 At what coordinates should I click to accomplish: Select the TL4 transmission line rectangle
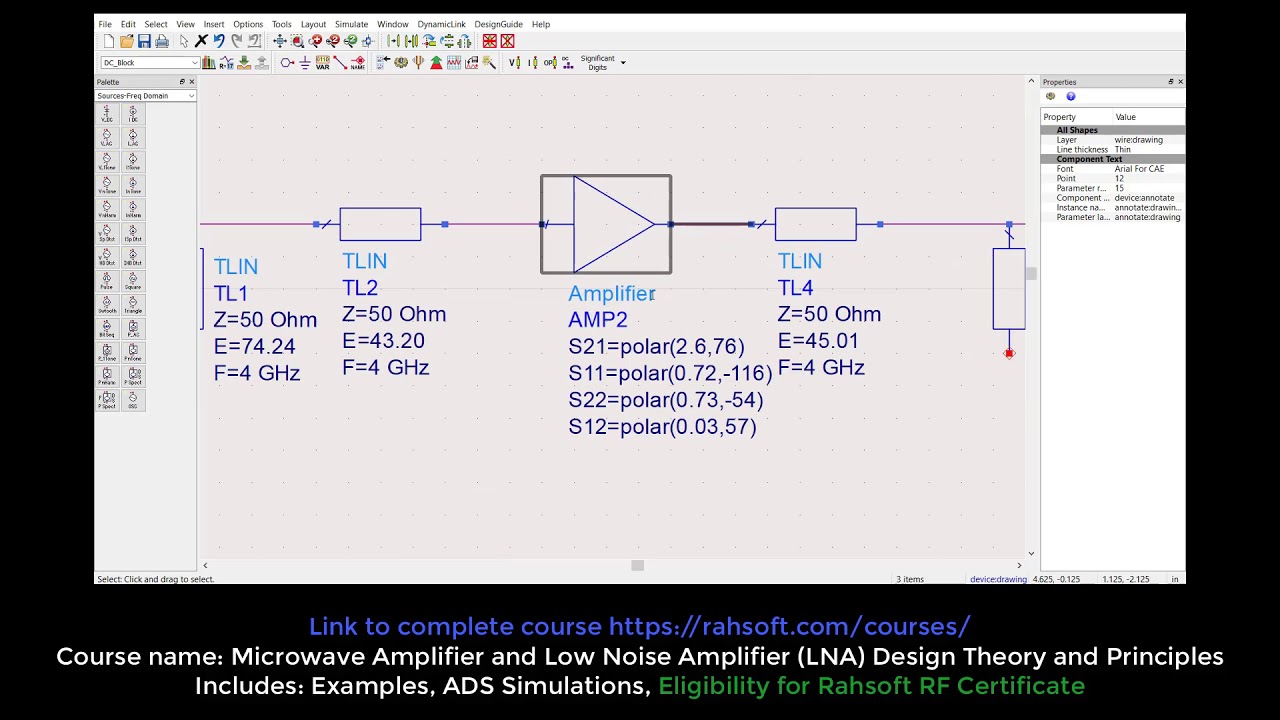click(x=816, y=224)
